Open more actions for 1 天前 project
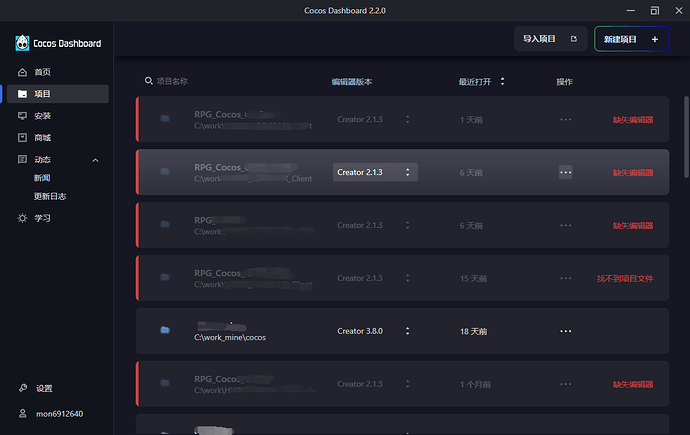Screen dimensions: 690x435 (x=565, y=119)
